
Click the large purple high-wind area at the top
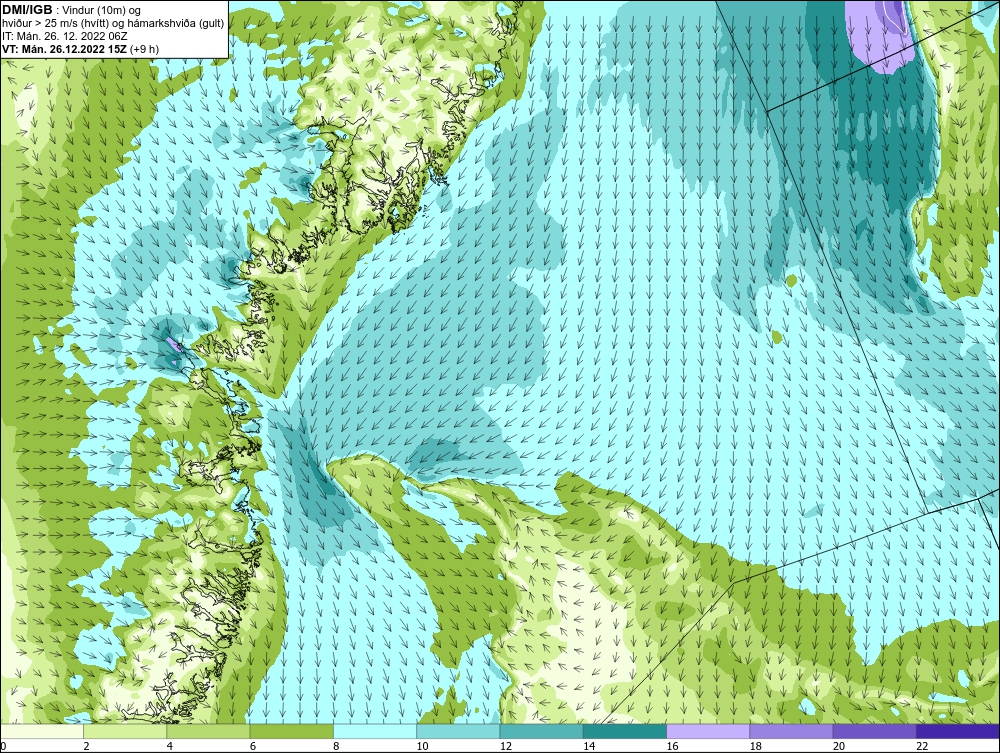[882, 36]
